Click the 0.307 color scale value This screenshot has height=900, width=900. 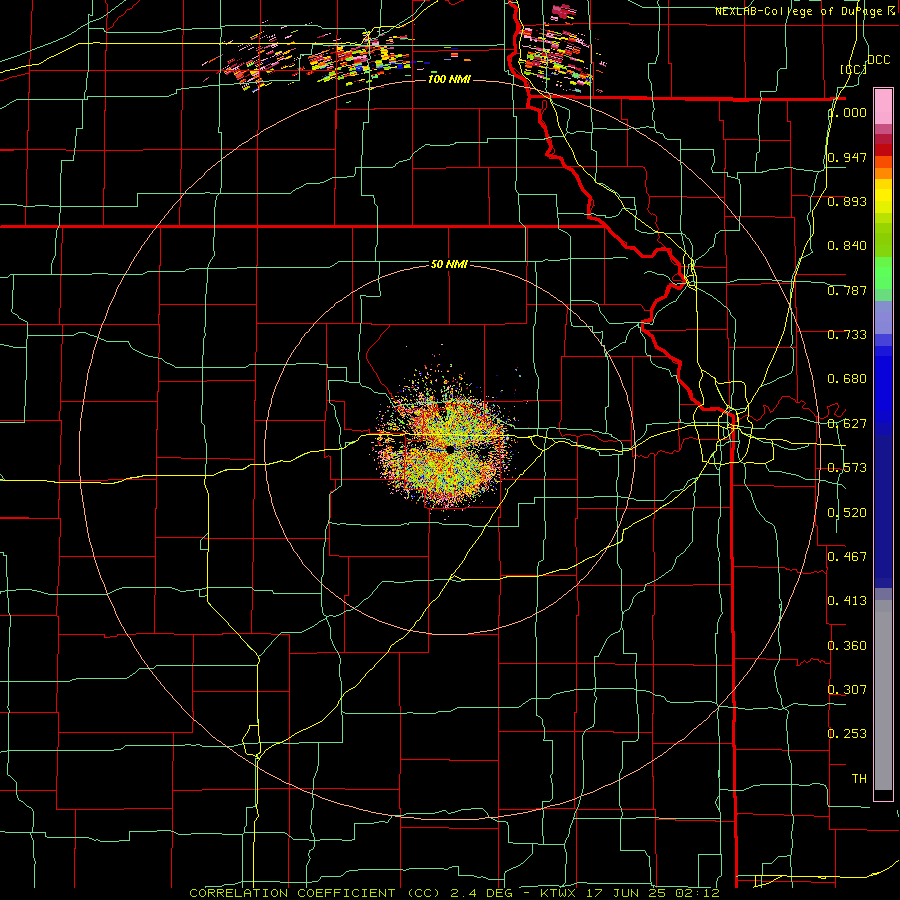pyautogui.click(x=847, y=689)
